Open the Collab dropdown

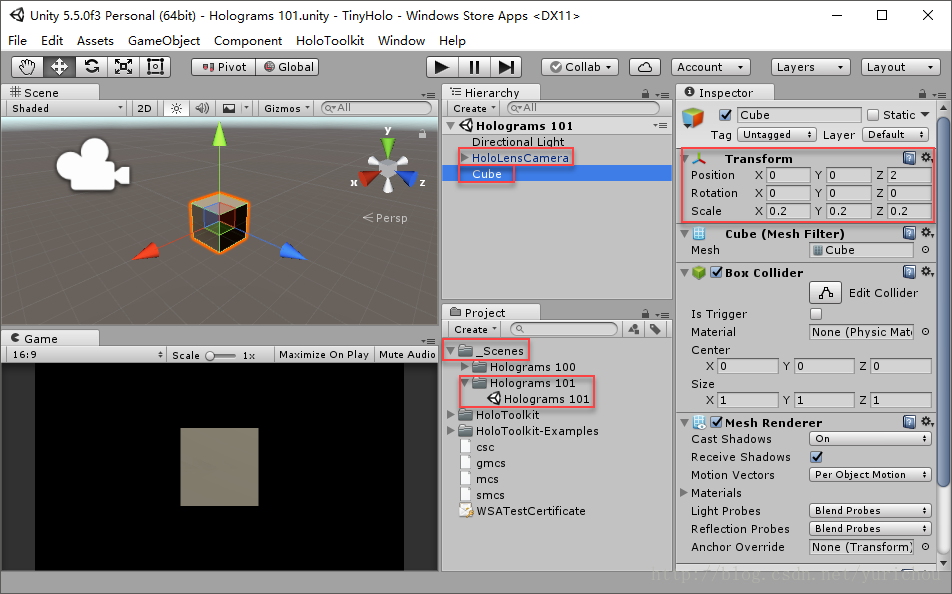pos(580,67)
